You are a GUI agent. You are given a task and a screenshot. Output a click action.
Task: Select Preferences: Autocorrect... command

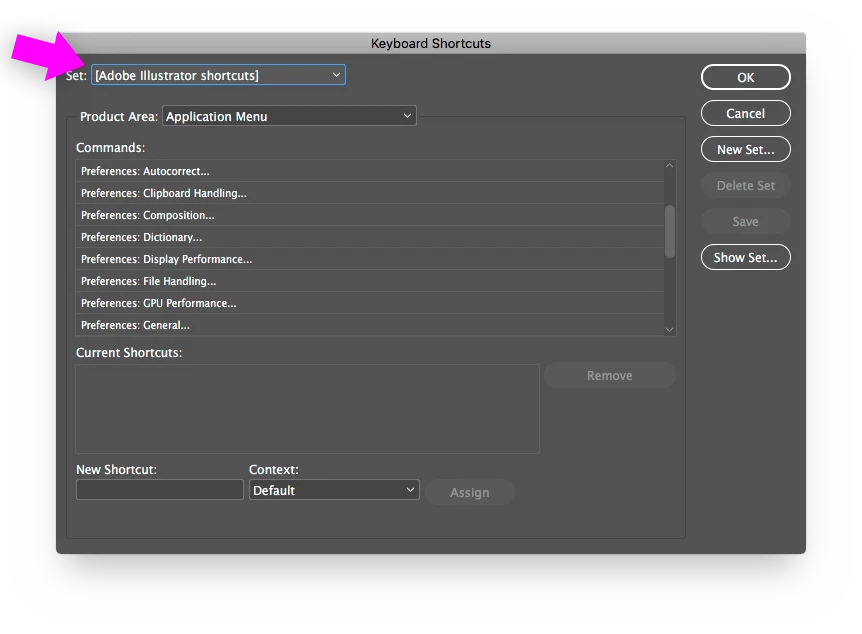(x=370, y=171)
